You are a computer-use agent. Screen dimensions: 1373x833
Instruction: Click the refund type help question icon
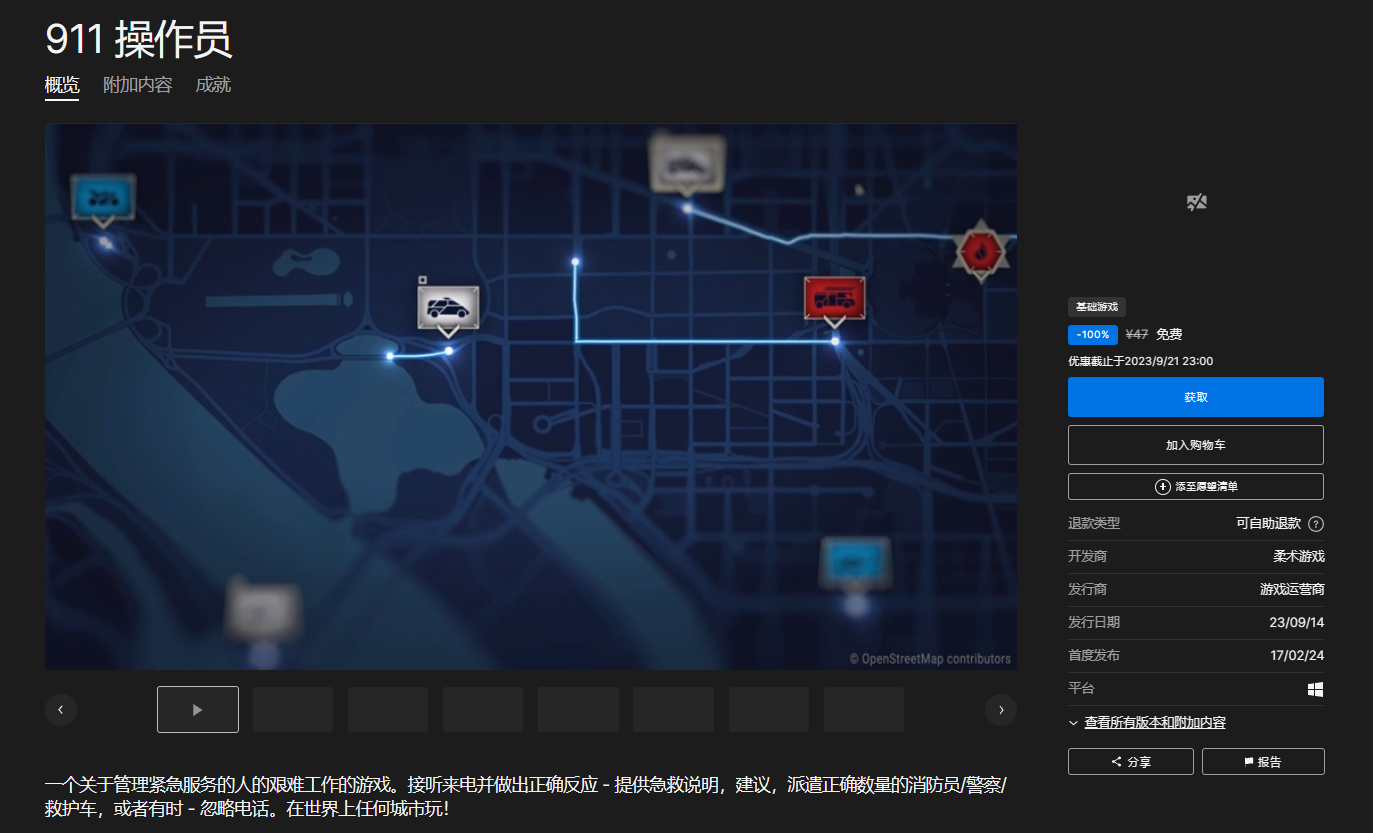point(1316,524)
